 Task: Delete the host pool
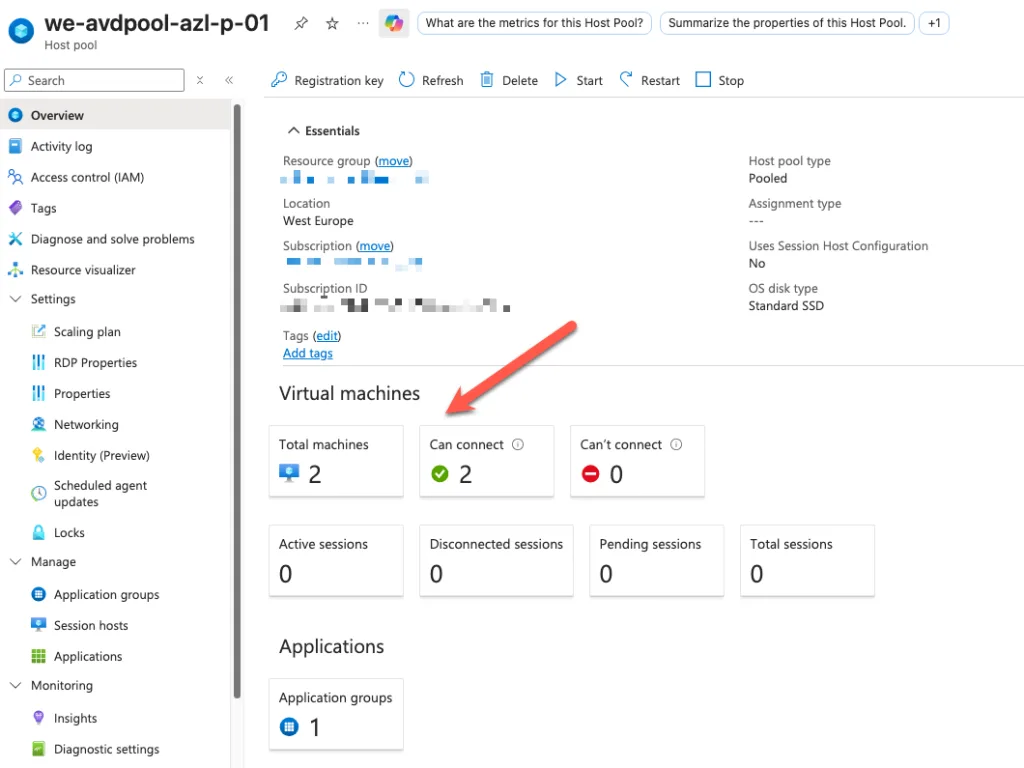(x=509, y=80)
